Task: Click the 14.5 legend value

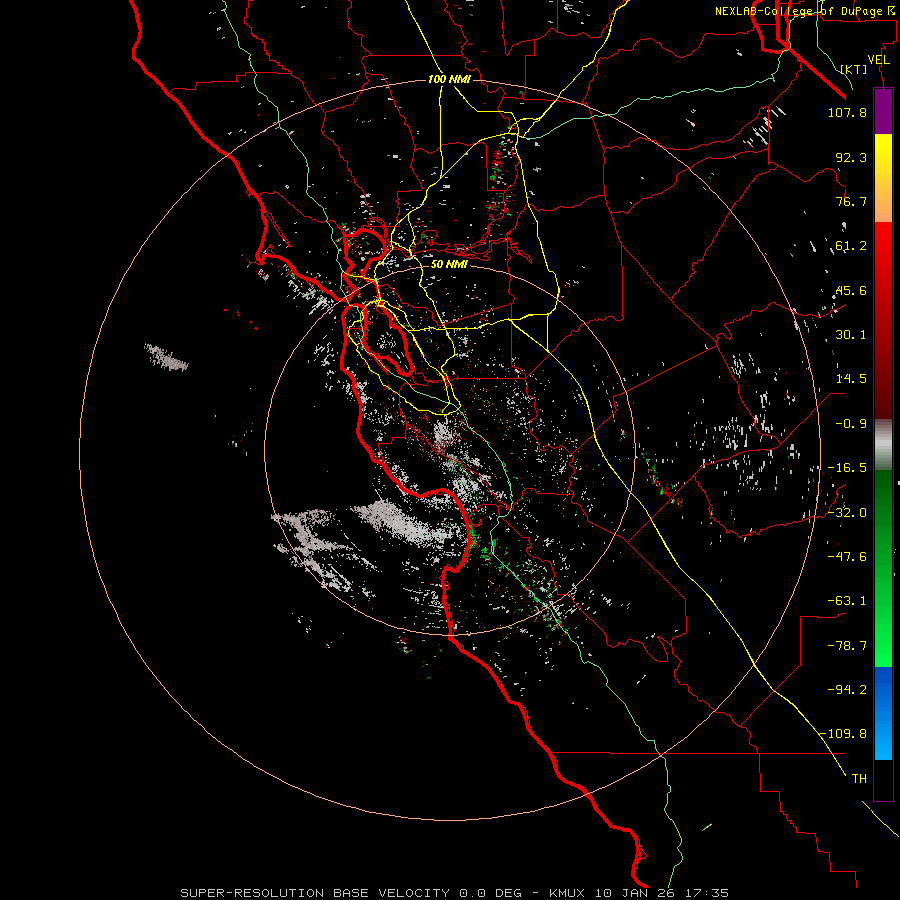Action: (x=851, y=379)
